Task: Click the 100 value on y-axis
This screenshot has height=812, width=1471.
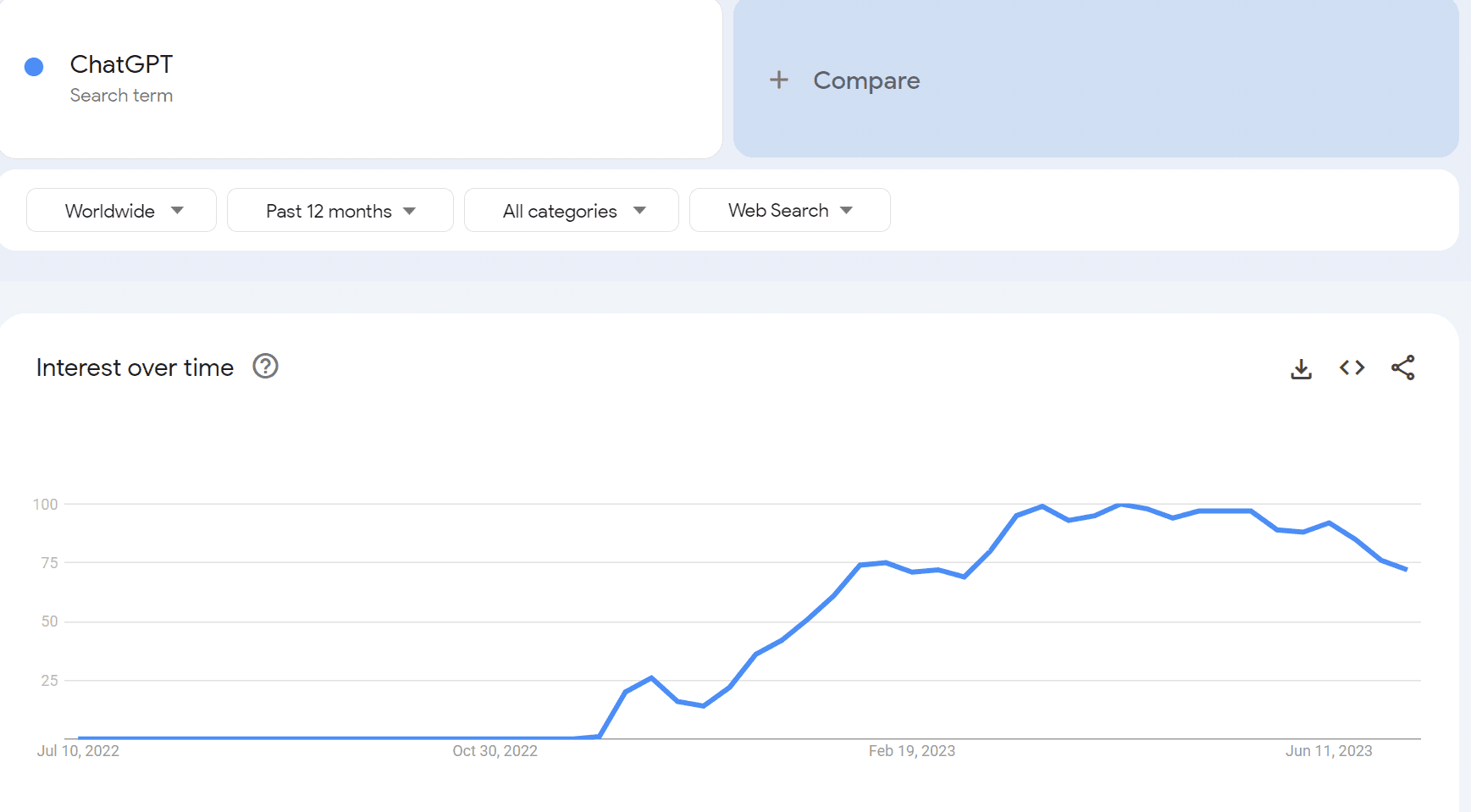Action: pos(45,505)
